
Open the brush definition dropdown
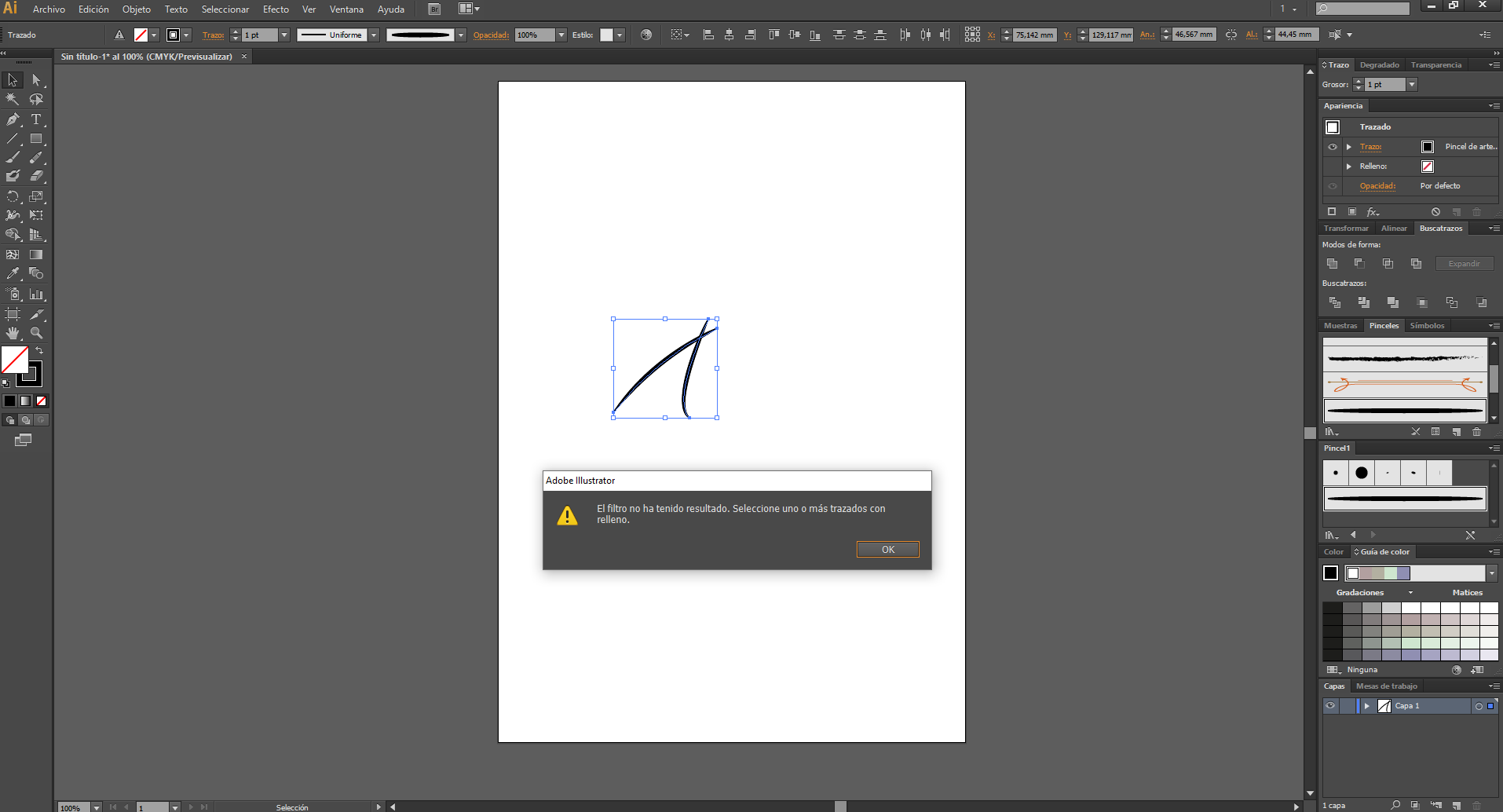pos(461,35)
